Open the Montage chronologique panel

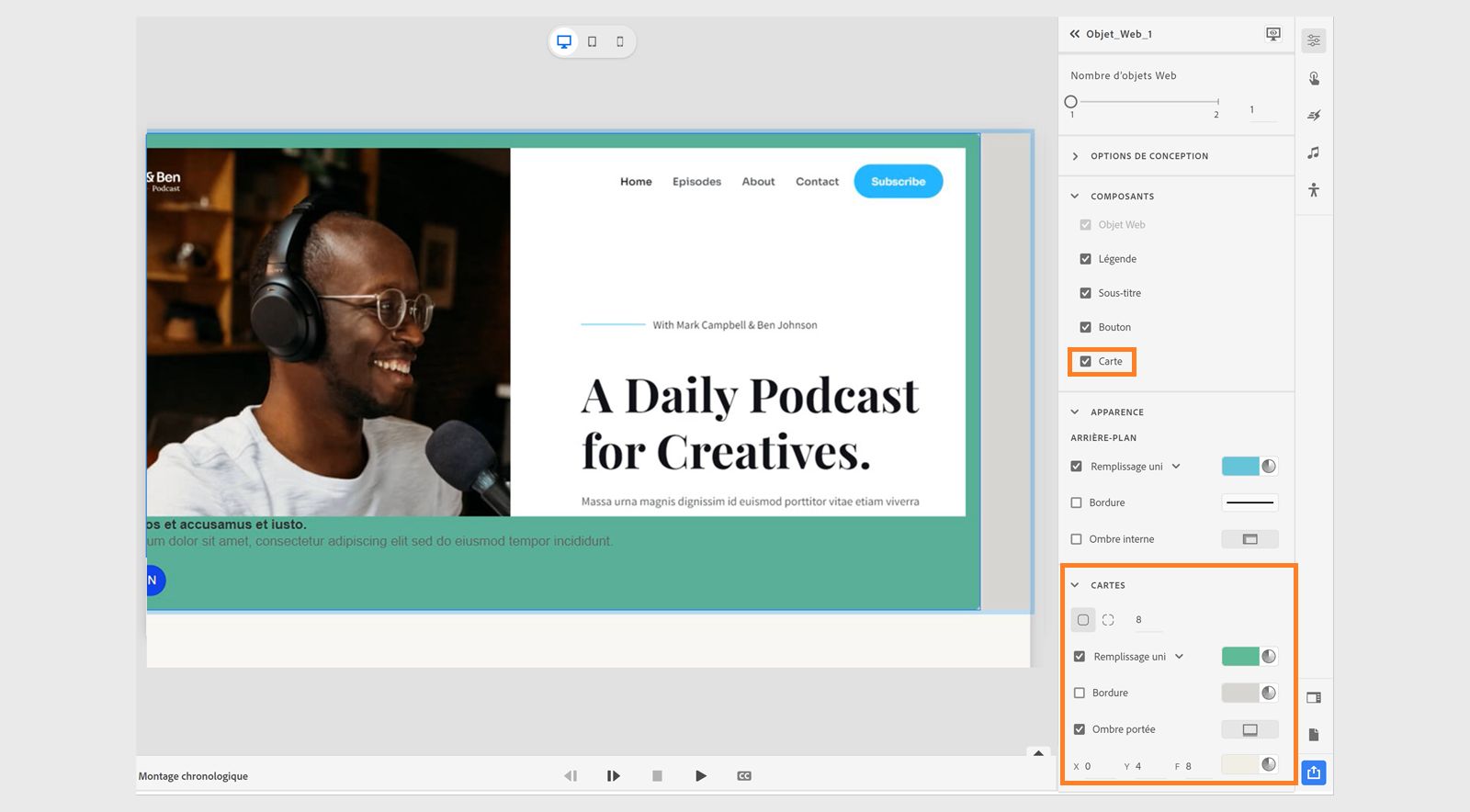click(x=193, y=776)
